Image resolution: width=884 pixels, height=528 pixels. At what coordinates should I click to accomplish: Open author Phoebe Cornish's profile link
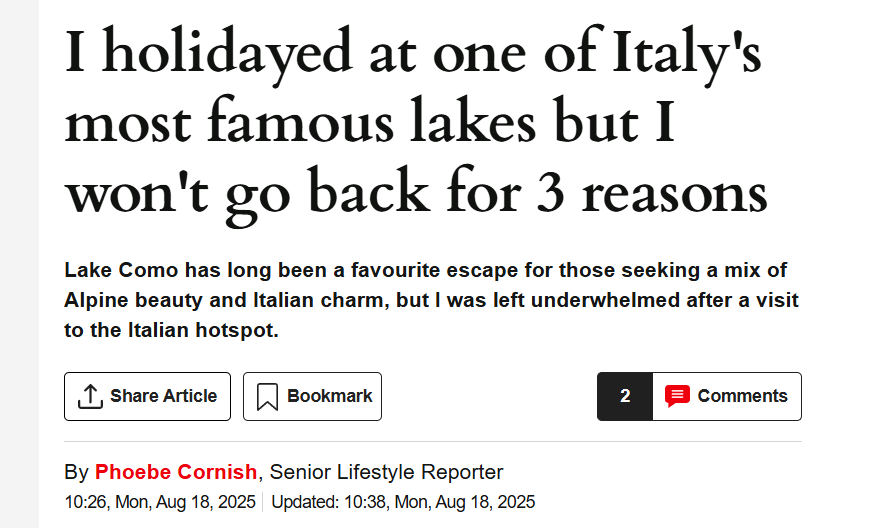click(x=176, y=472)
